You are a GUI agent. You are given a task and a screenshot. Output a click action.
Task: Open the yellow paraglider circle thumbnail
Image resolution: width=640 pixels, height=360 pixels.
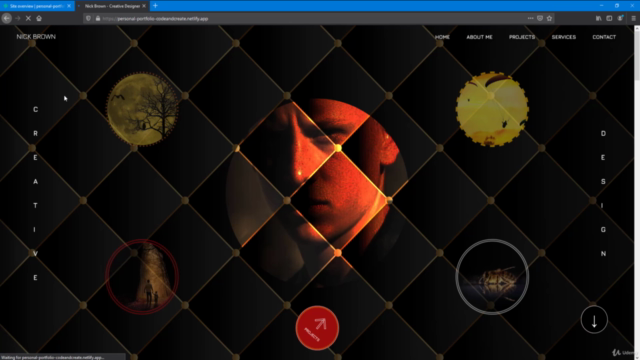coord(492,109)
